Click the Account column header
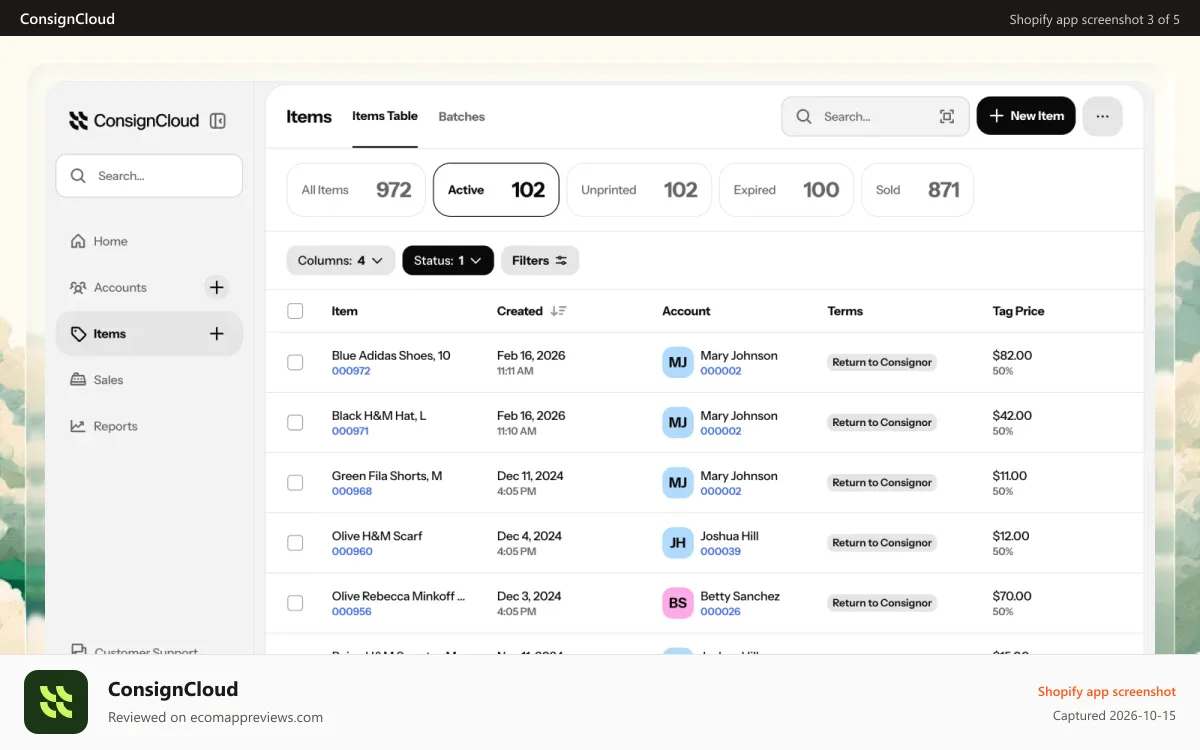Image resolution: width=1200 pixels, height=750 pixels. pos(686,311)
